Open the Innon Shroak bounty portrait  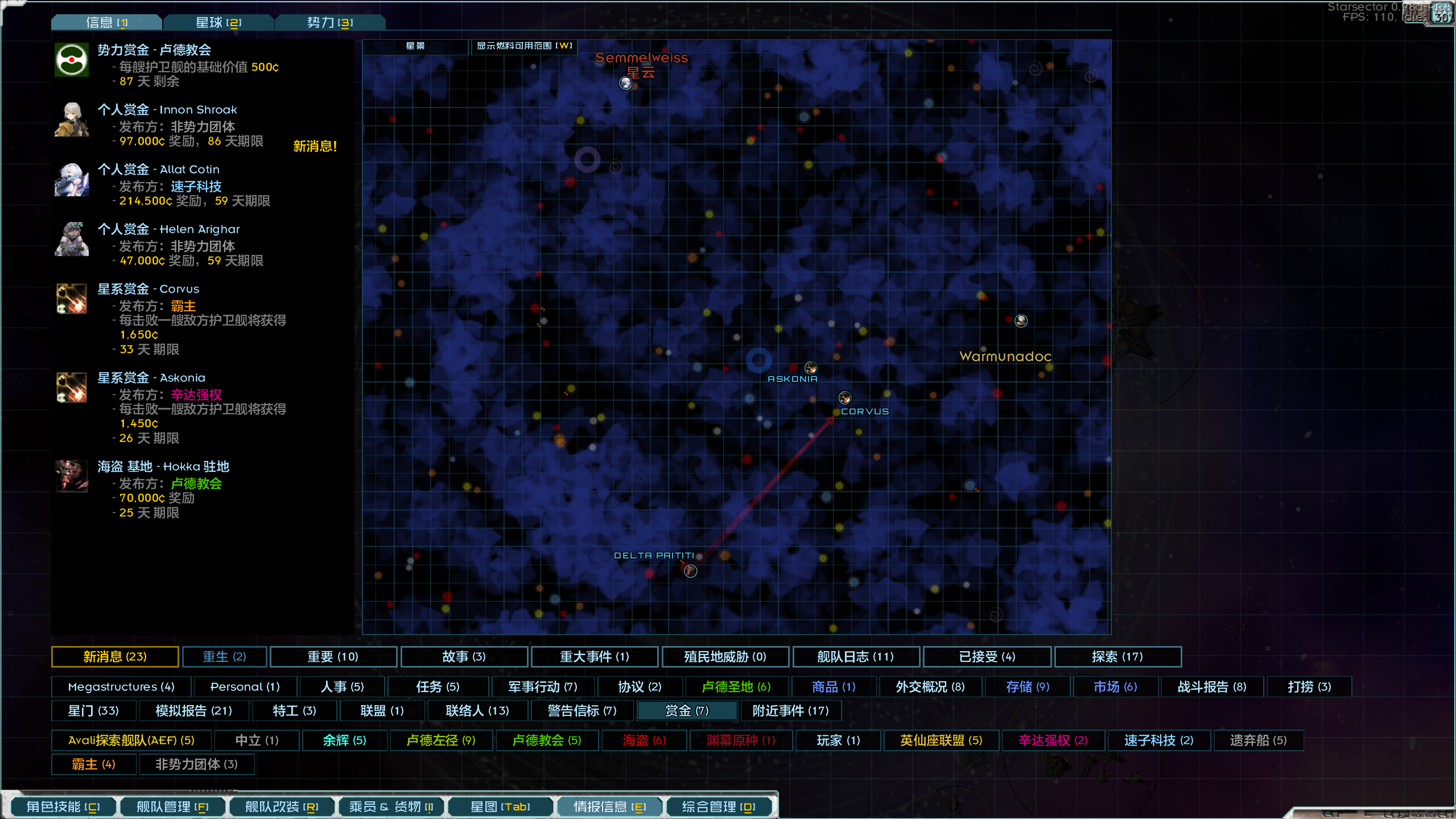pyautogui.click(x=72, y=120)
